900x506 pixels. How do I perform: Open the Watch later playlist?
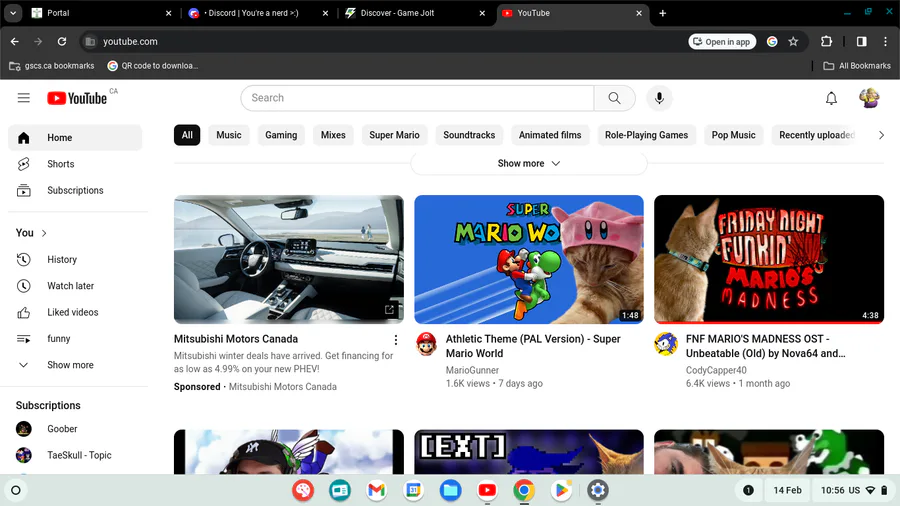coord(75,286)
